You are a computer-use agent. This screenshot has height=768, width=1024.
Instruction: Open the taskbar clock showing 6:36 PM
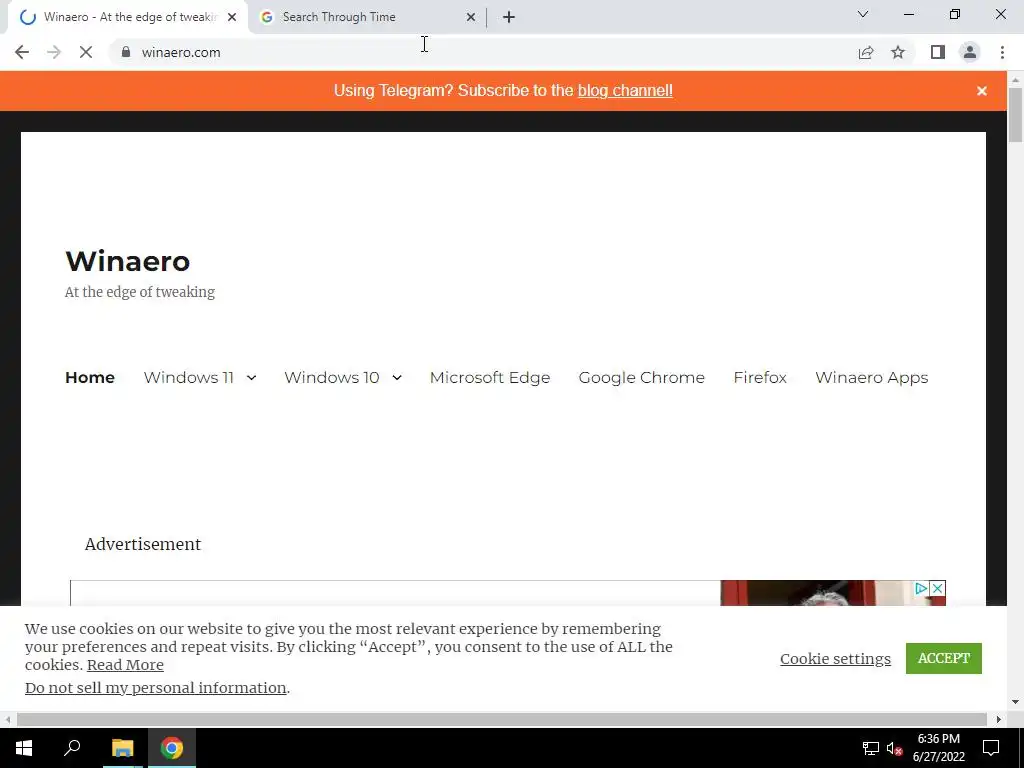(x=938, y=748)
